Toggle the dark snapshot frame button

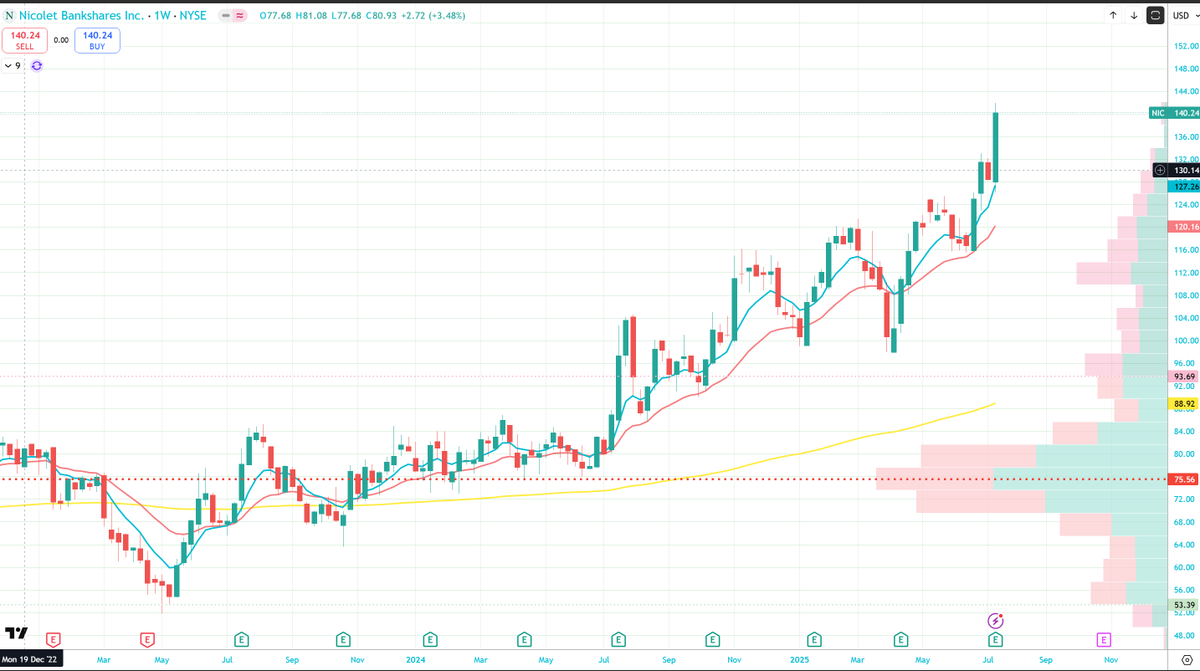(1155, 16)
